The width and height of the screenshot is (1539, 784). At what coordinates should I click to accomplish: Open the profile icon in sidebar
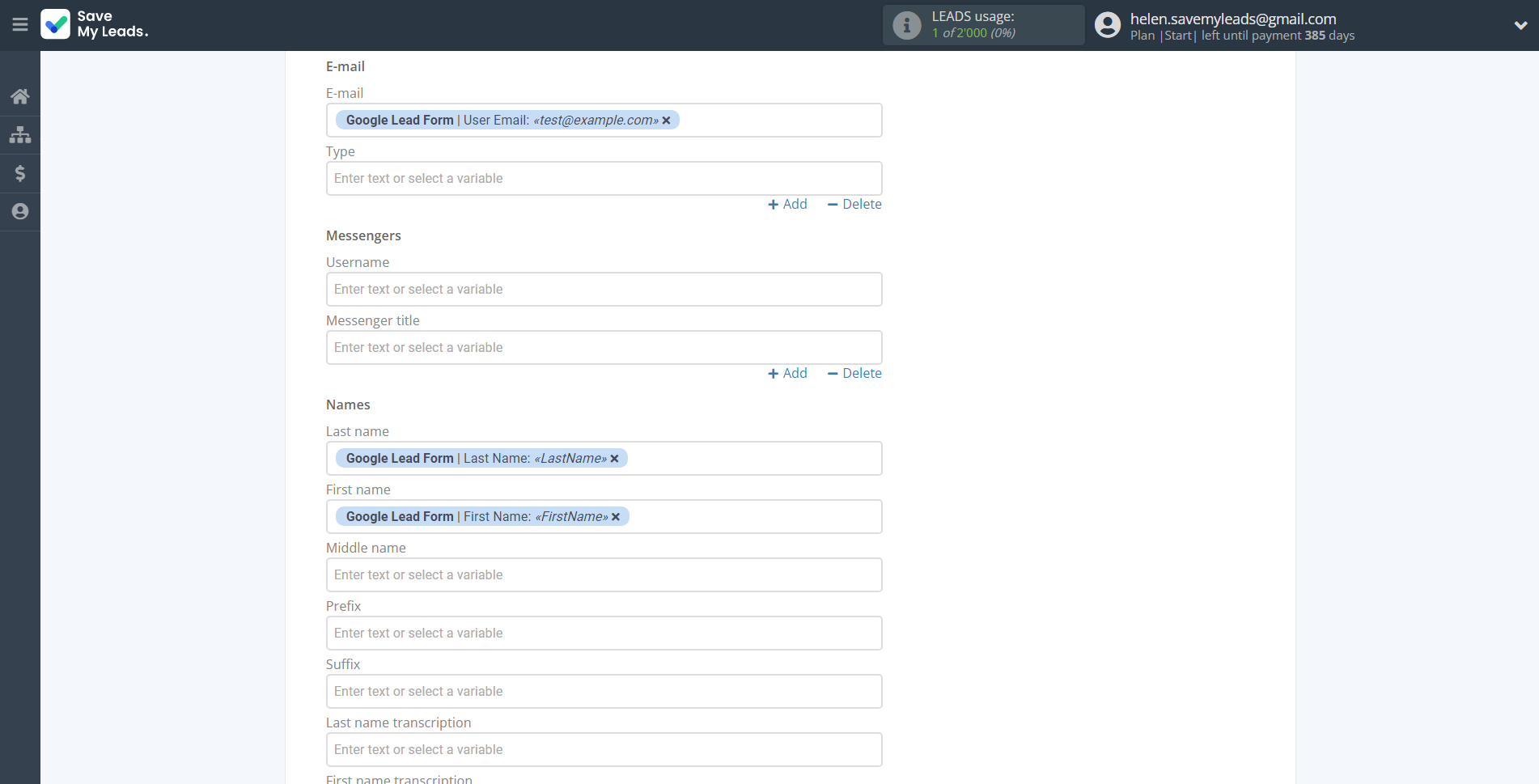click(20, 211)
